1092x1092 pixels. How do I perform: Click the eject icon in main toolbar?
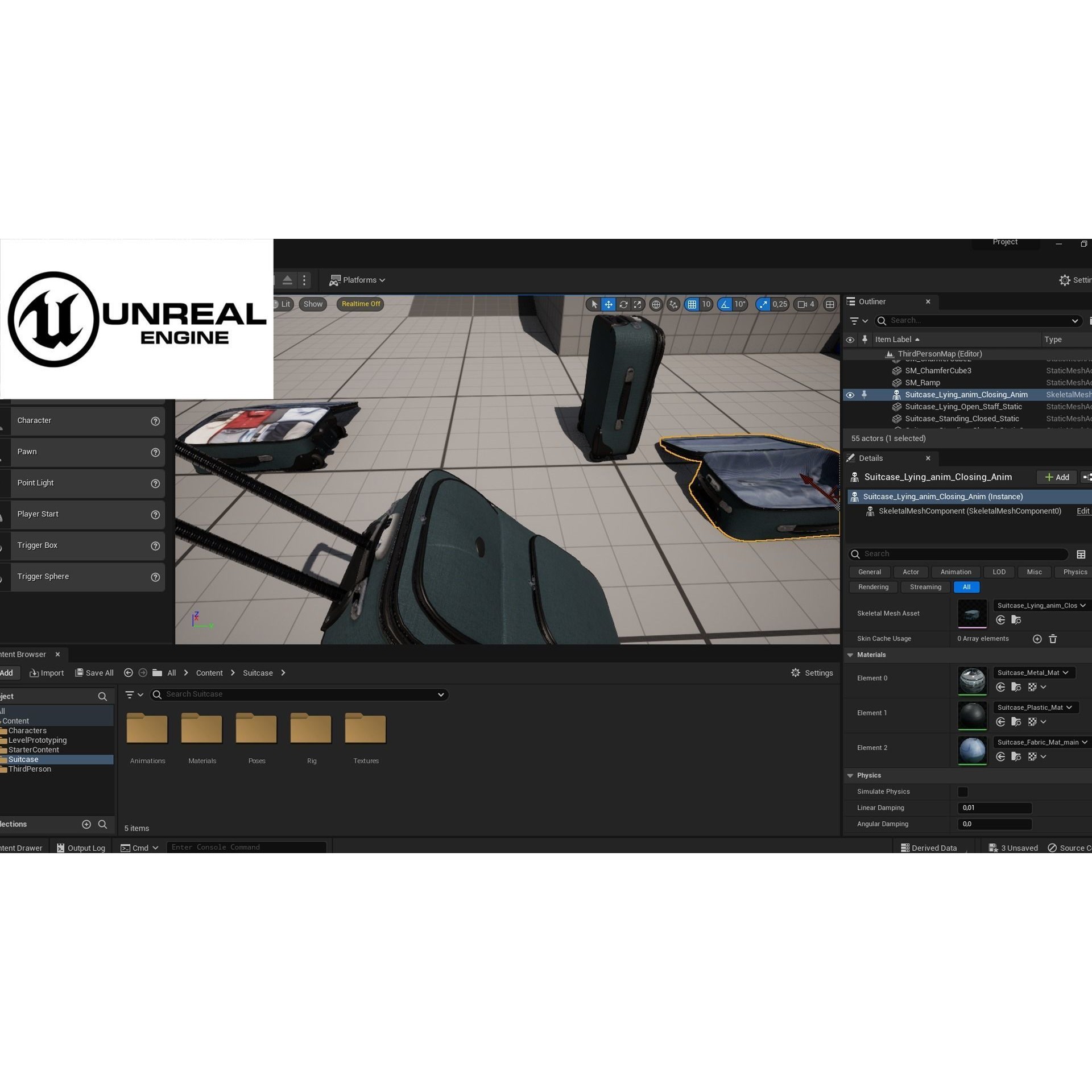pos(287,280)
